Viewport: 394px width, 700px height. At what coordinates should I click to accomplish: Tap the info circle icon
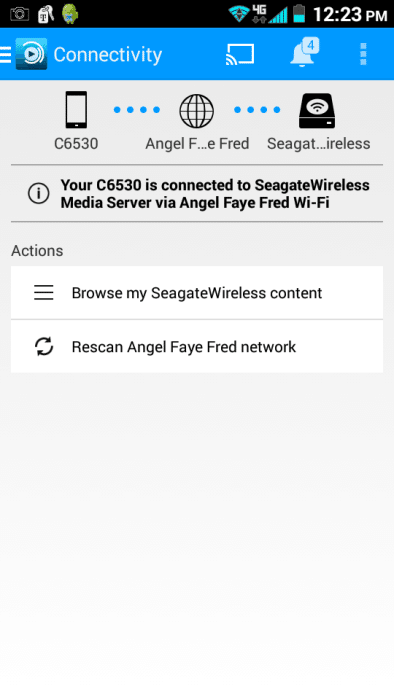point(38,194)
